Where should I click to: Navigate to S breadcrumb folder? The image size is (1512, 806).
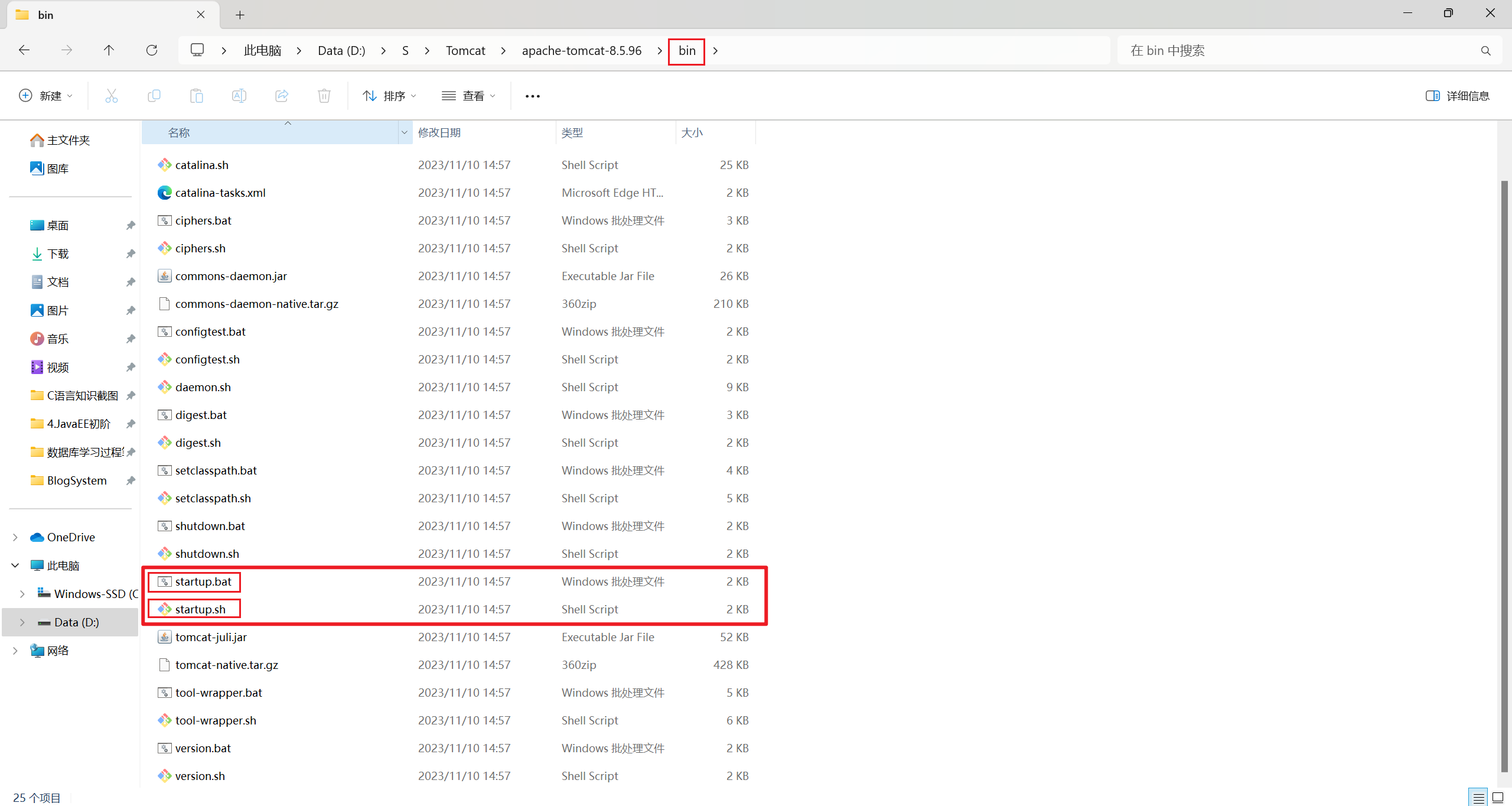[405, 51]
